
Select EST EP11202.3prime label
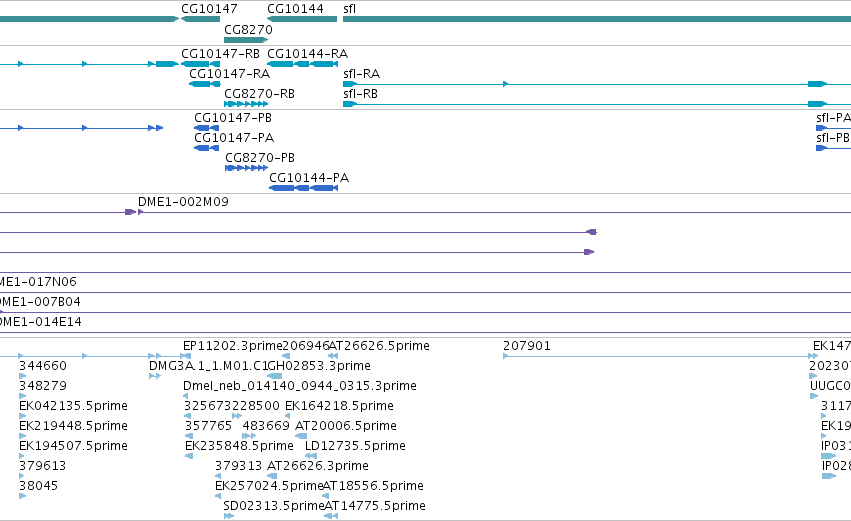[x=233, y=346]
